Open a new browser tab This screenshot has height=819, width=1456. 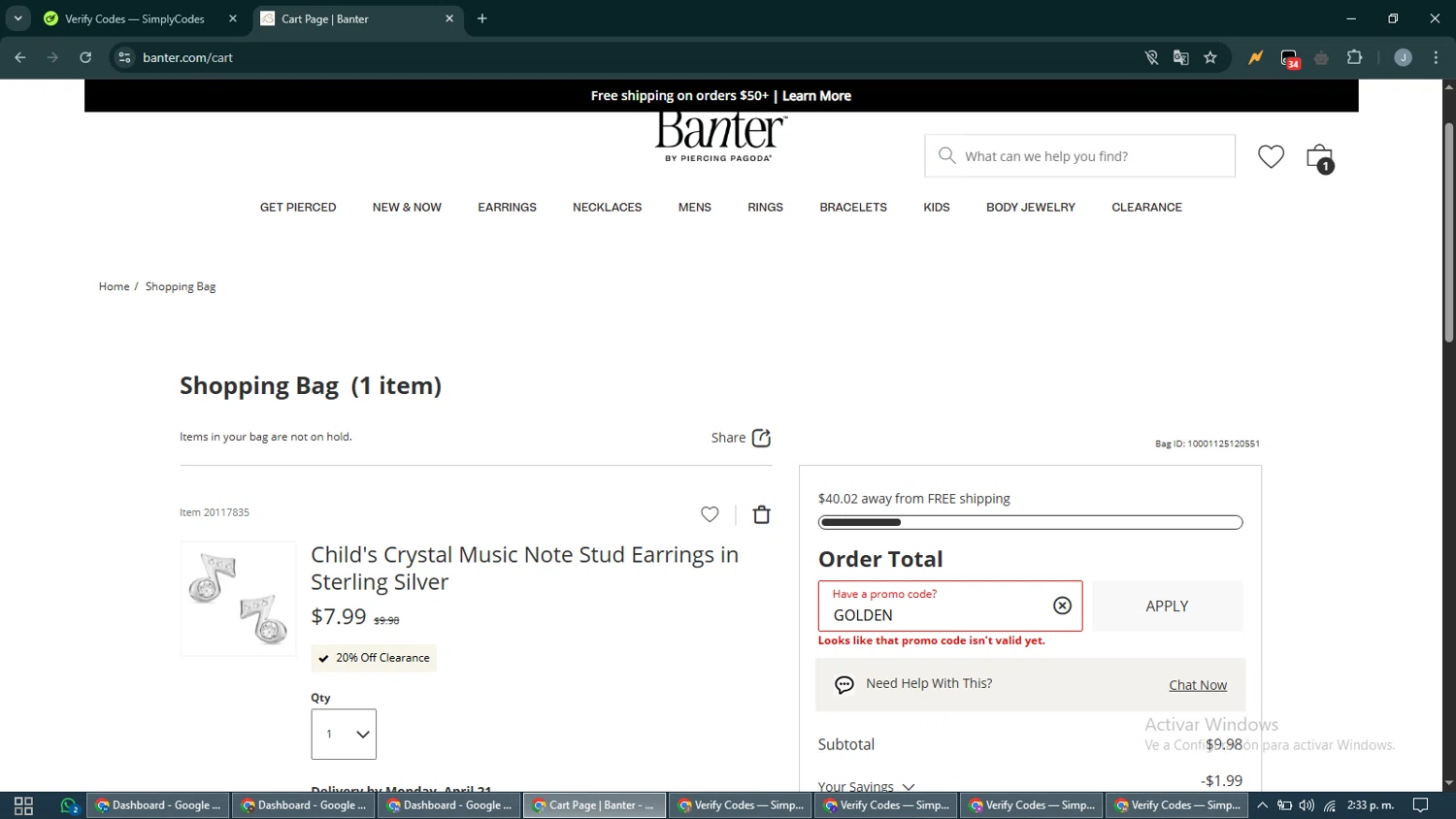(x=482, y=18)
